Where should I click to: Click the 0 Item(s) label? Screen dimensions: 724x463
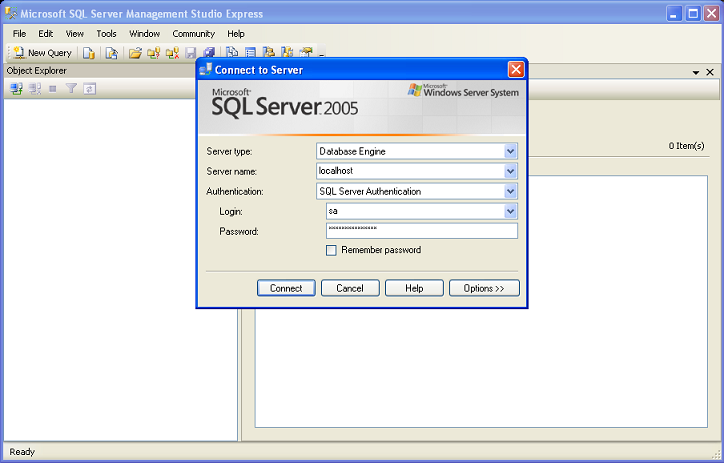pos(686,146)
